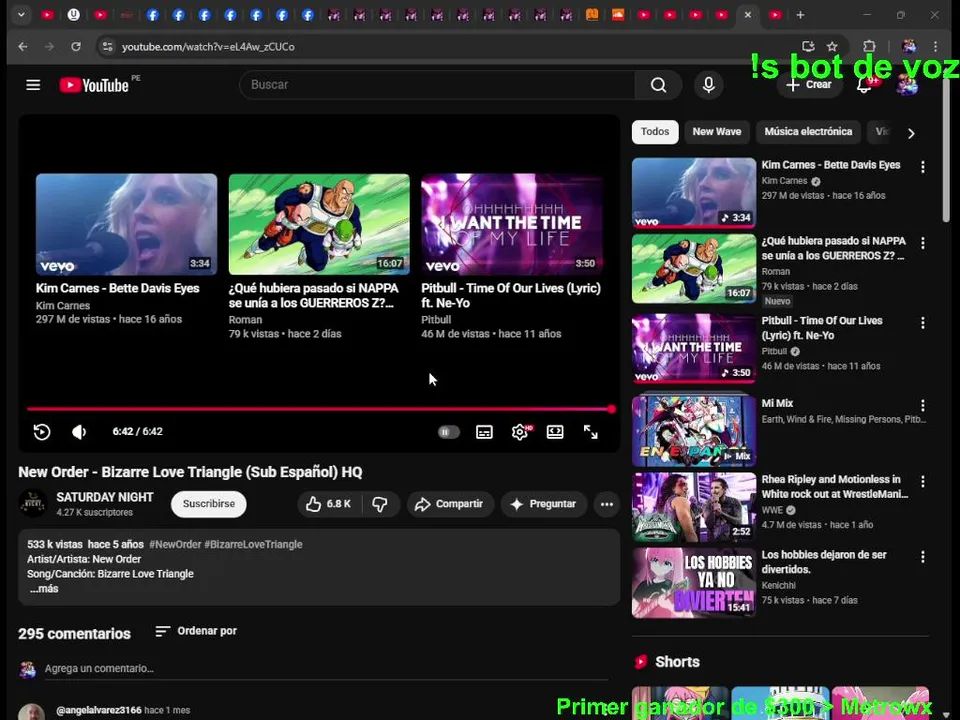The width and height of the screenshot is (960, 720).
Task: Expand Chrome tab search dropdown
Action: pyautogui.click(x=21, y=15)
